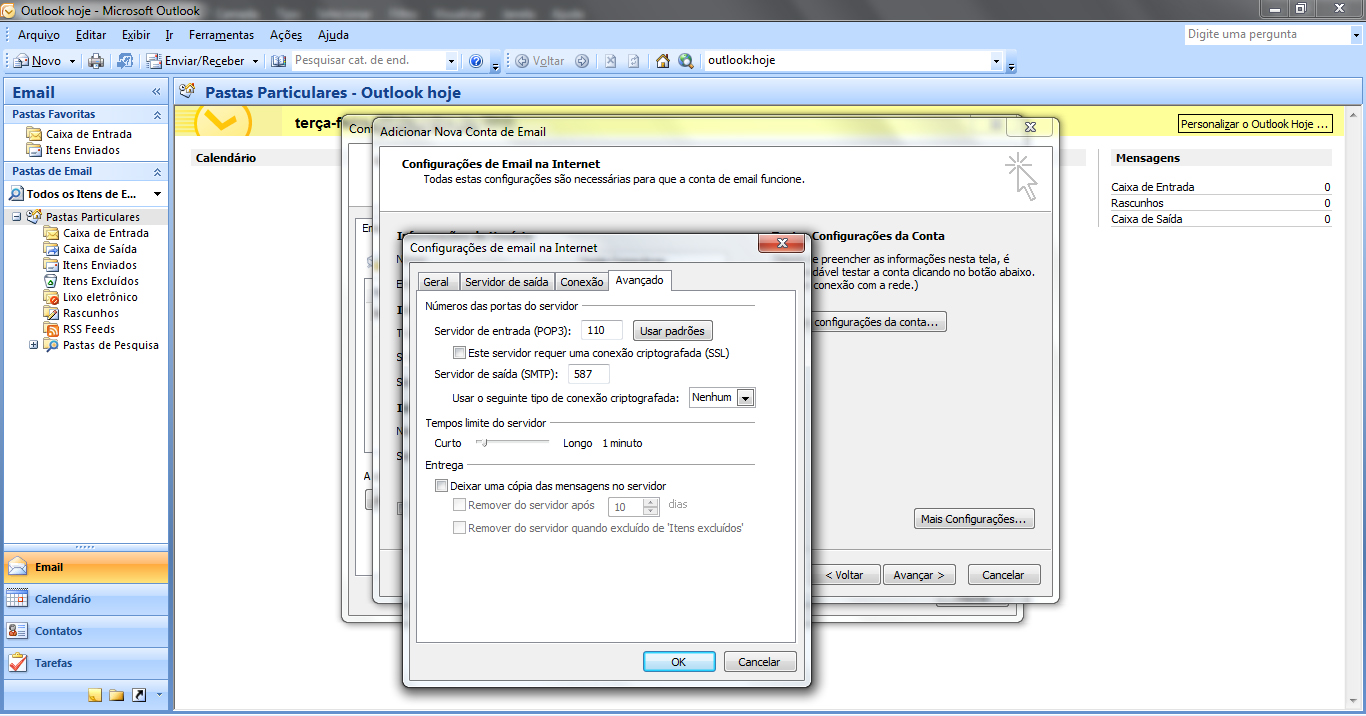Collapse the Email navigation pane chevron
The width and height of the screenshot is (1366, 716).
point(156,92)
